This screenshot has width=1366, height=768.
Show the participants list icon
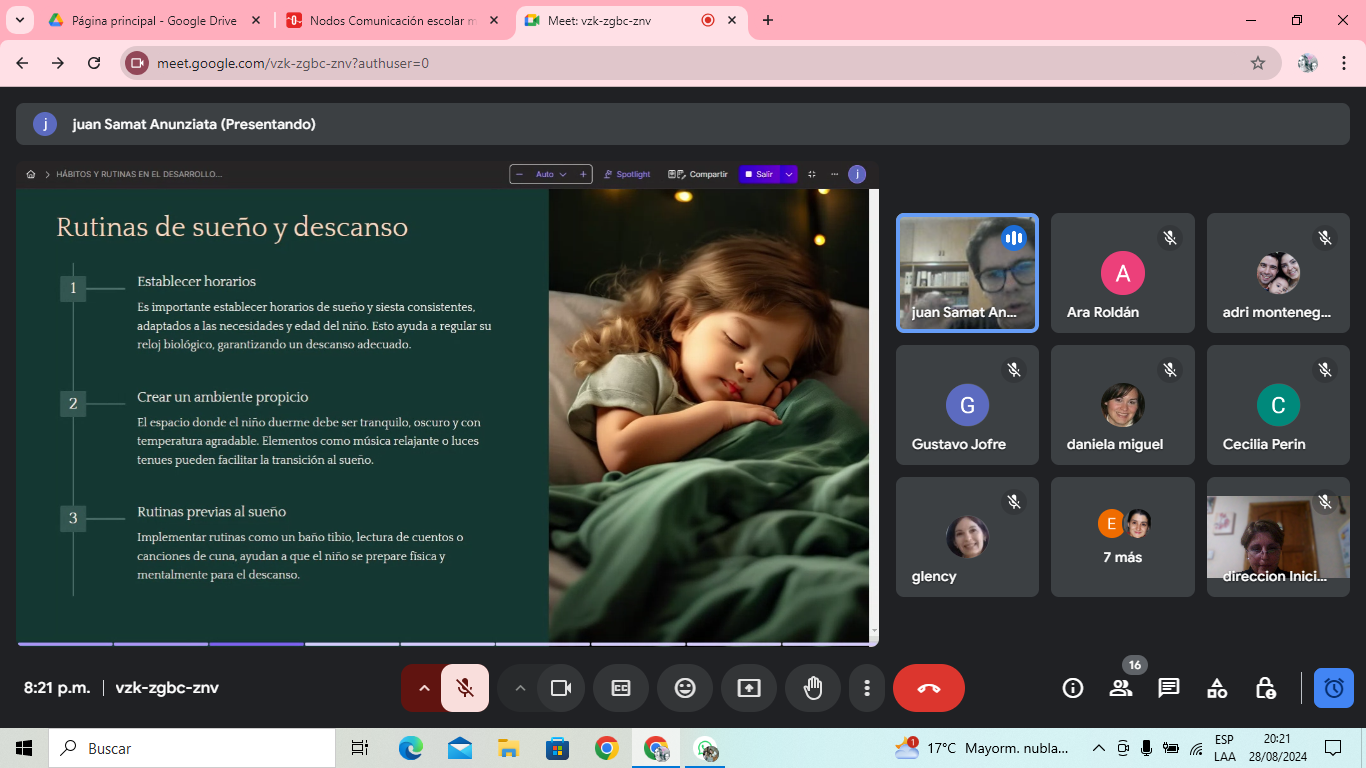[1120, 688]
